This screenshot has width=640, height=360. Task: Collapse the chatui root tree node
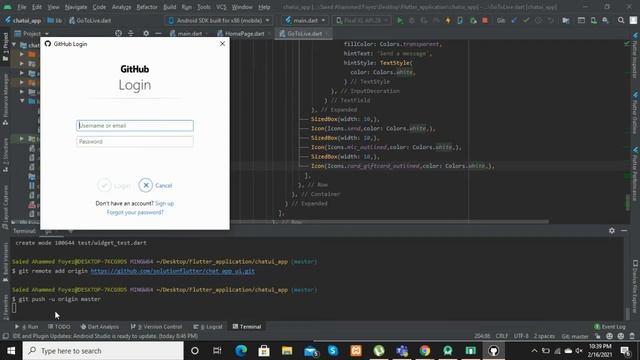(x=14, y=45)
